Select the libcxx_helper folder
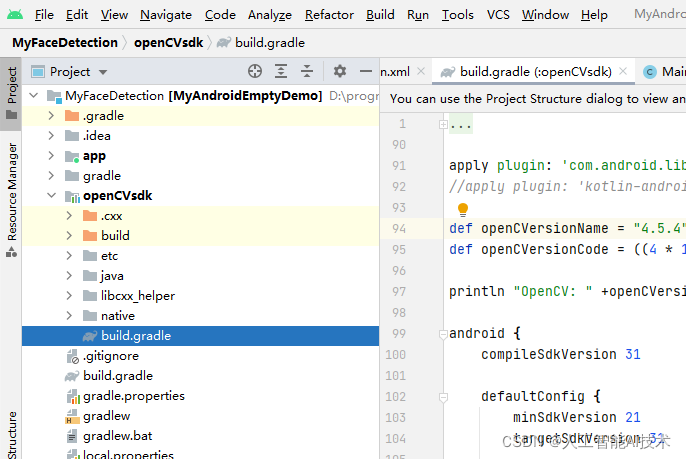Screen dimensions: 686x459 point(137,296)
